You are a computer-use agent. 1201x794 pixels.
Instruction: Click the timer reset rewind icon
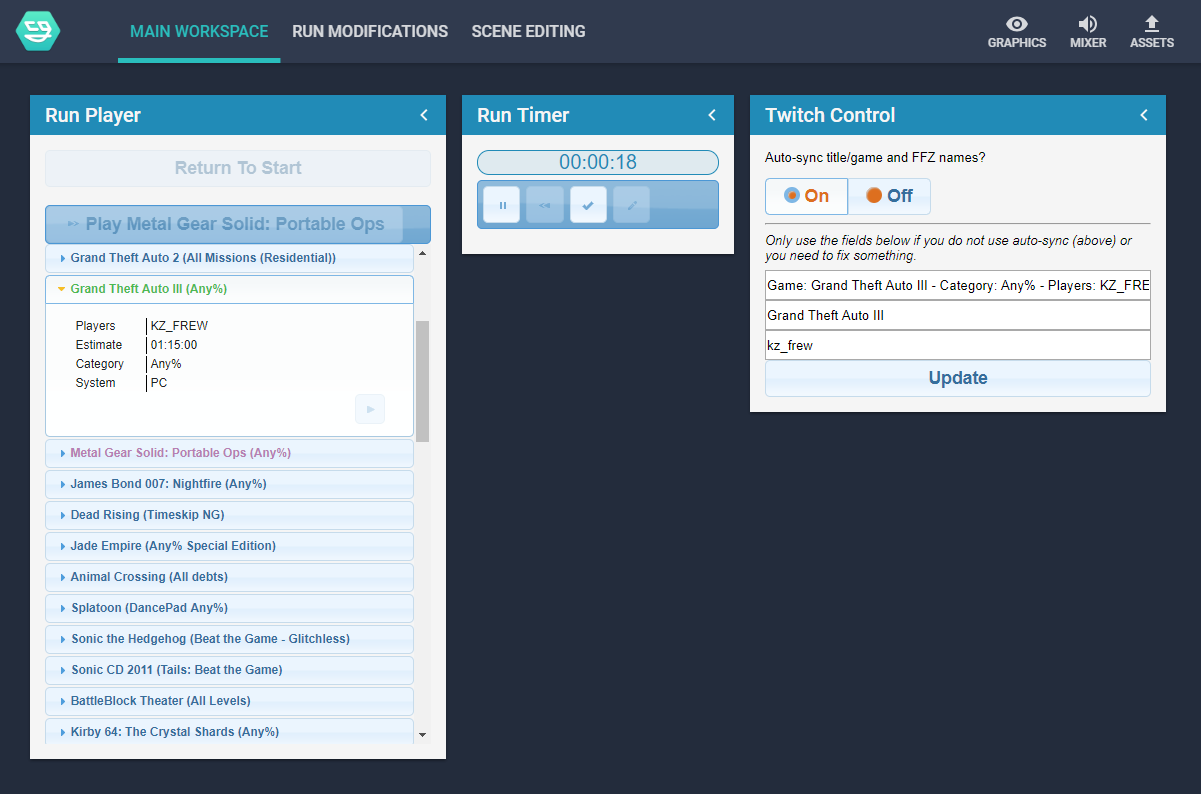(x=545, y=205)
